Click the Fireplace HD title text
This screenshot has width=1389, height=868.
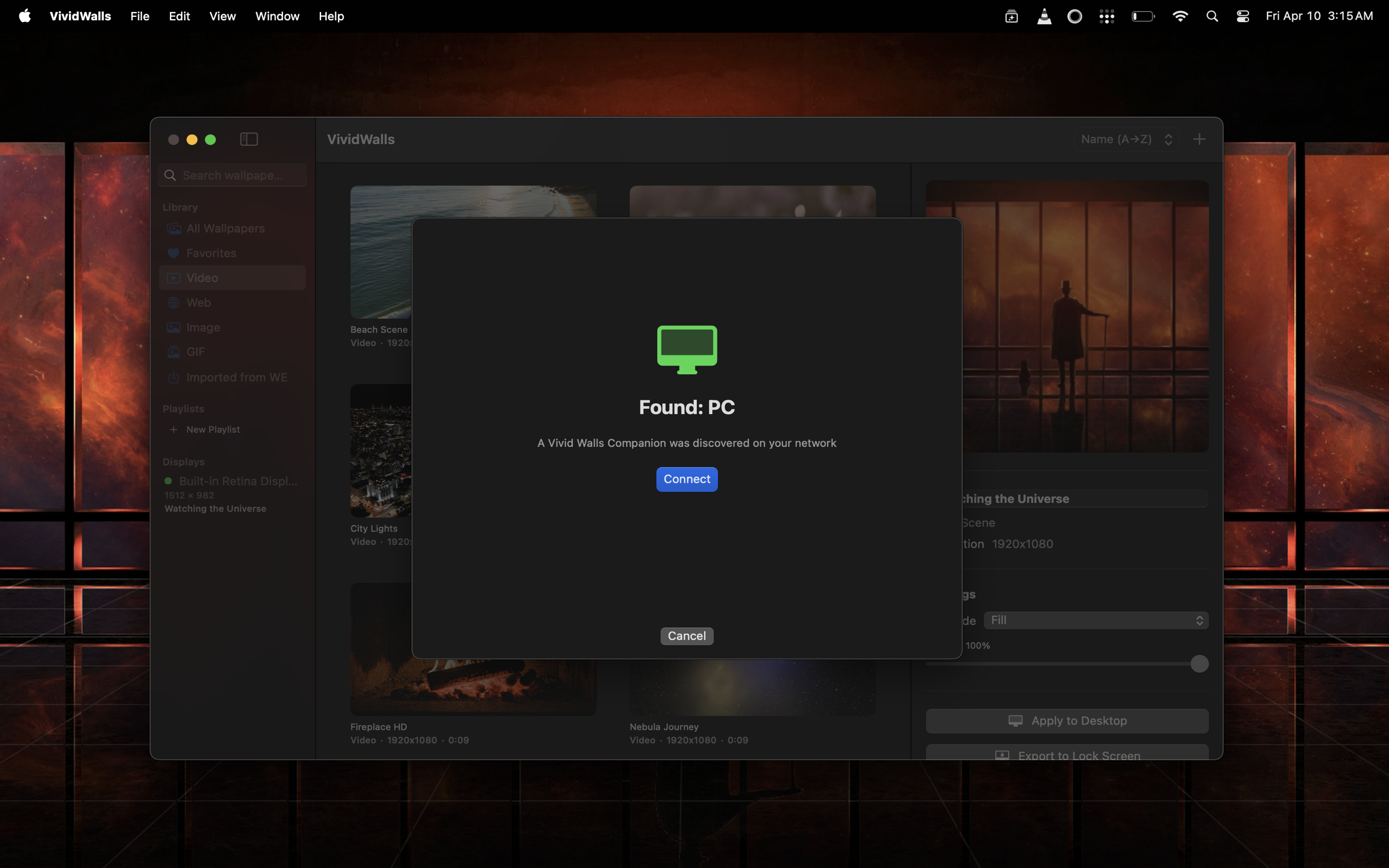click(x=378, y=727)
